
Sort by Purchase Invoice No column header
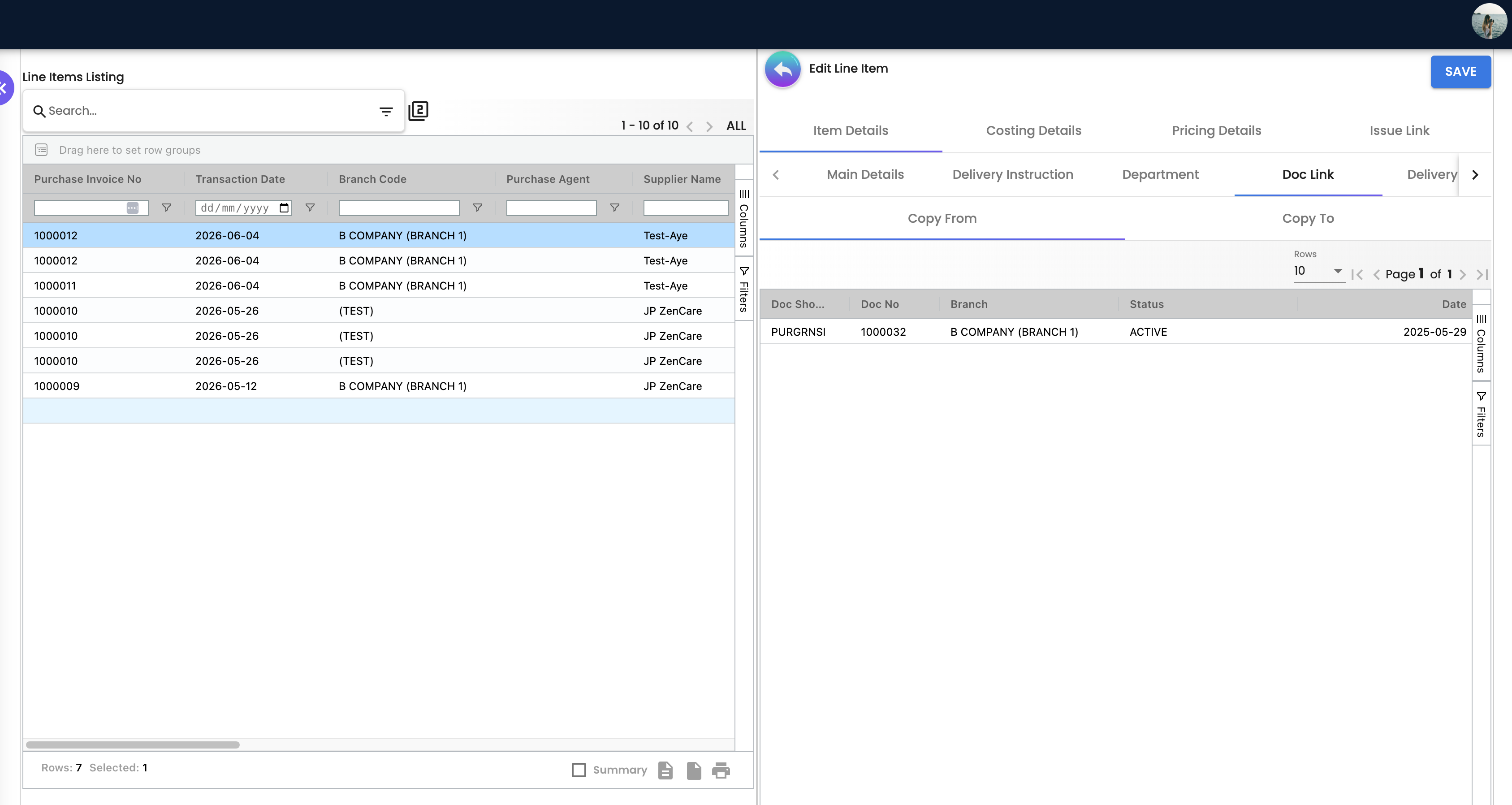87,179
